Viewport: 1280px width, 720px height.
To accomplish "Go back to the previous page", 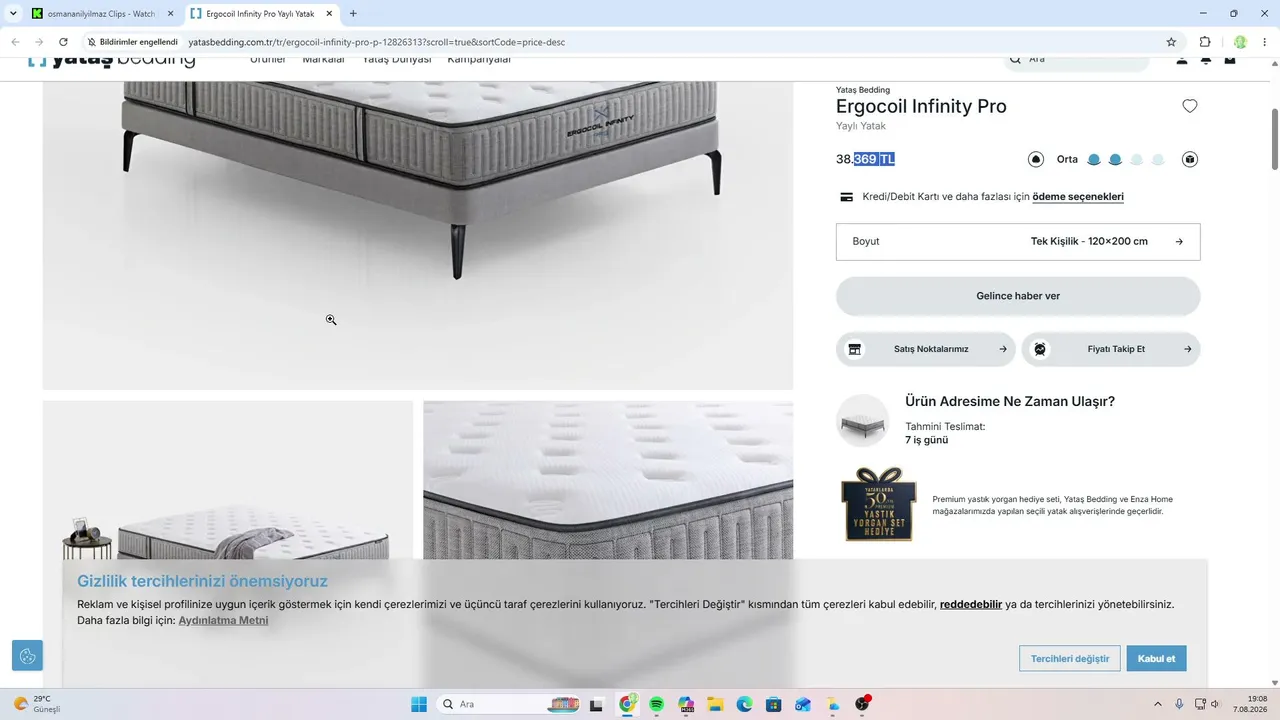I will click(15, 42).
